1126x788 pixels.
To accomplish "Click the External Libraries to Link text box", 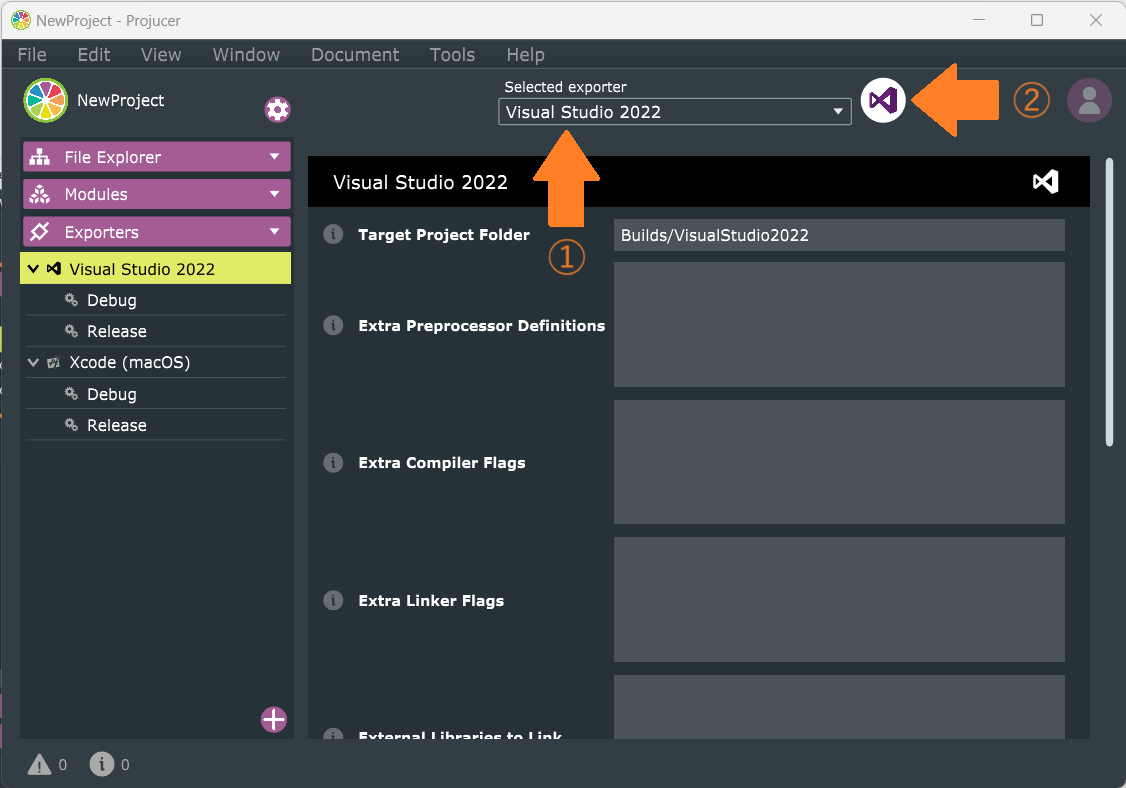I will point(839,707).
